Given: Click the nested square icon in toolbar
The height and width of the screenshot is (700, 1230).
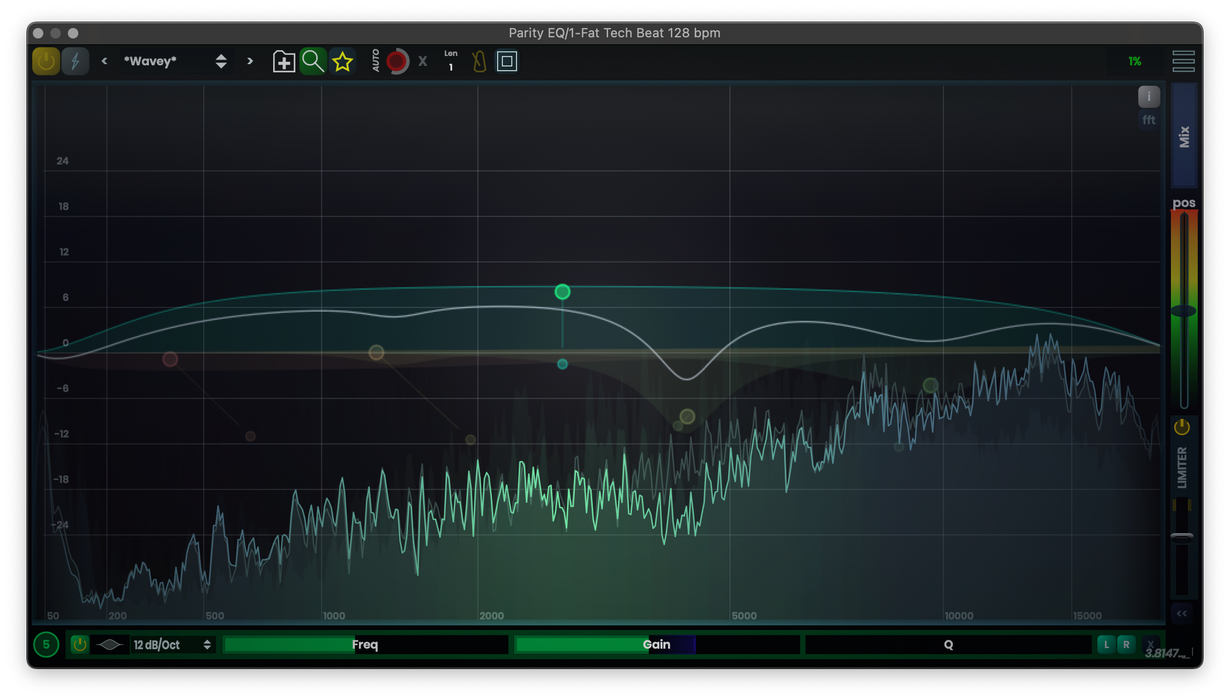Looking at the screenshot, I should click(x=507, y=62).
